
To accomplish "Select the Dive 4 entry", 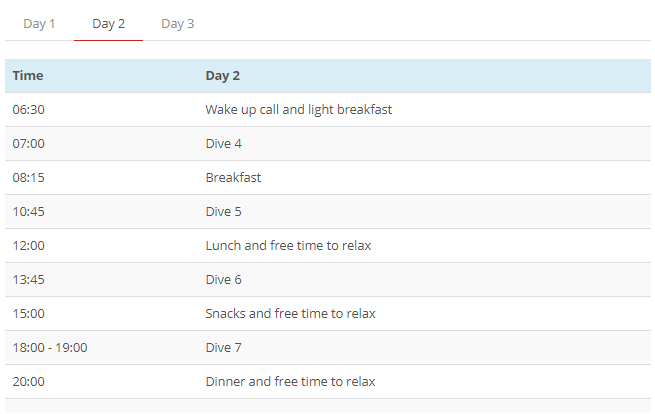I will 223,144.
